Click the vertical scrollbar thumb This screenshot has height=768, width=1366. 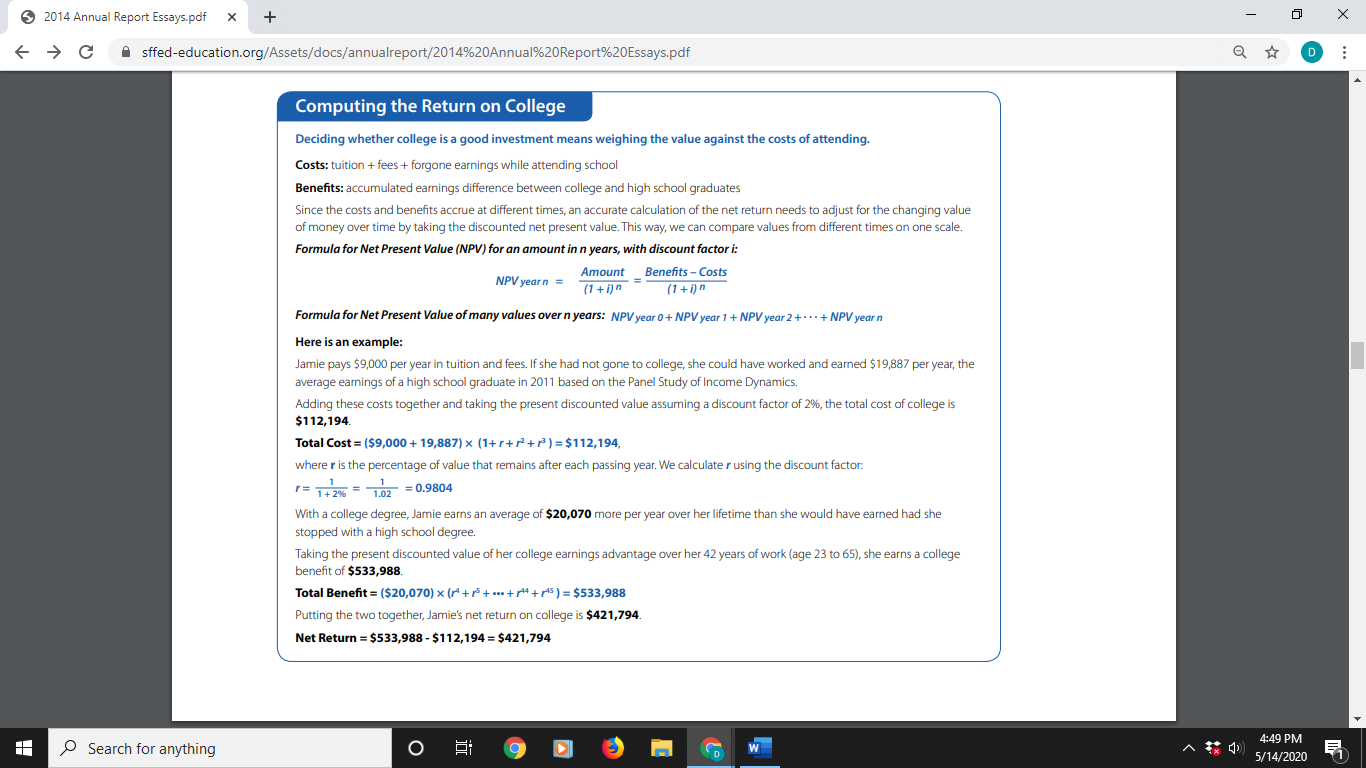click(1357, 355)
